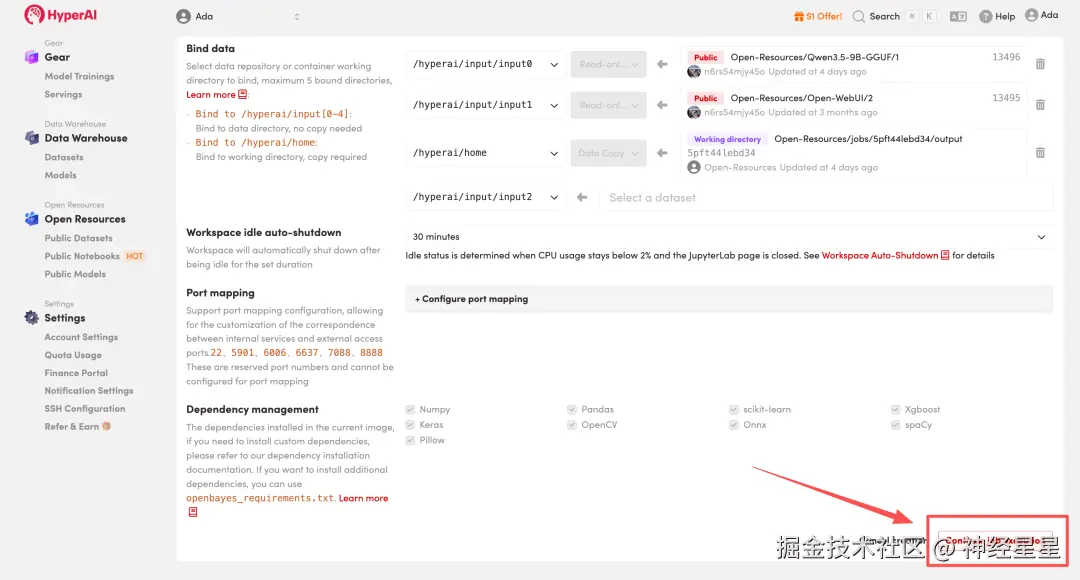
Task: Open the Data Warehouse section icon
Action: (31, 138)
